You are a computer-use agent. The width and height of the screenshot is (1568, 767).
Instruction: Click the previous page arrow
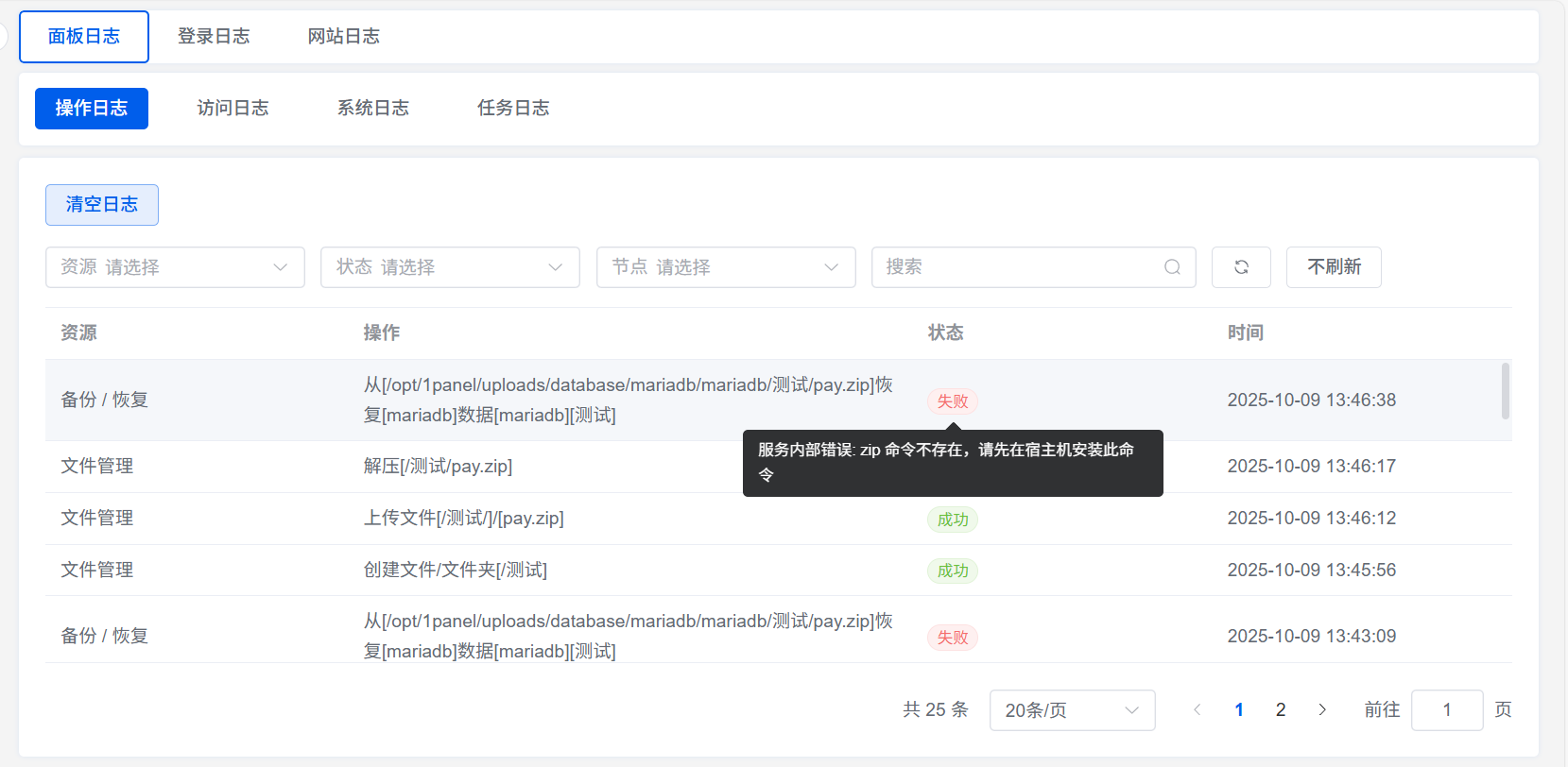(x=1198, y=709)
